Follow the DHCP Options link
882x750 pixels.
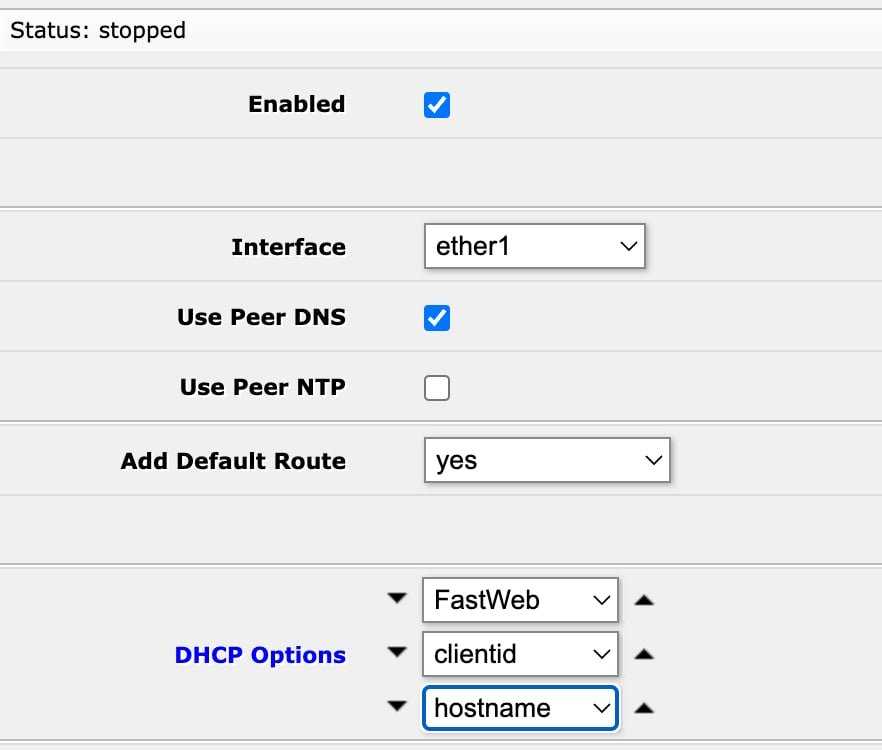coord(260,655)
